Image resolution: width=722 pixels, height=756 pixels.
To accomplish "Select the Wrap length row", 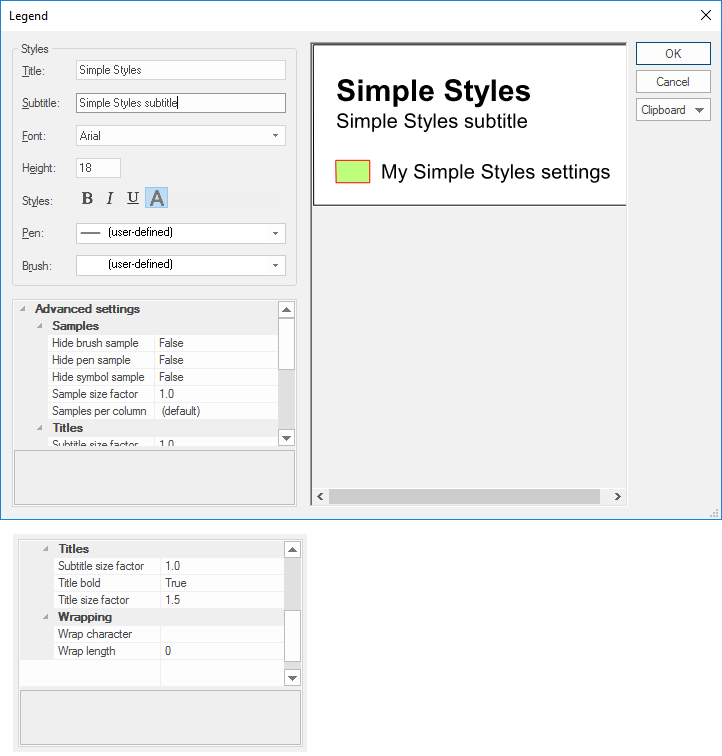I will tap(169, 651).
